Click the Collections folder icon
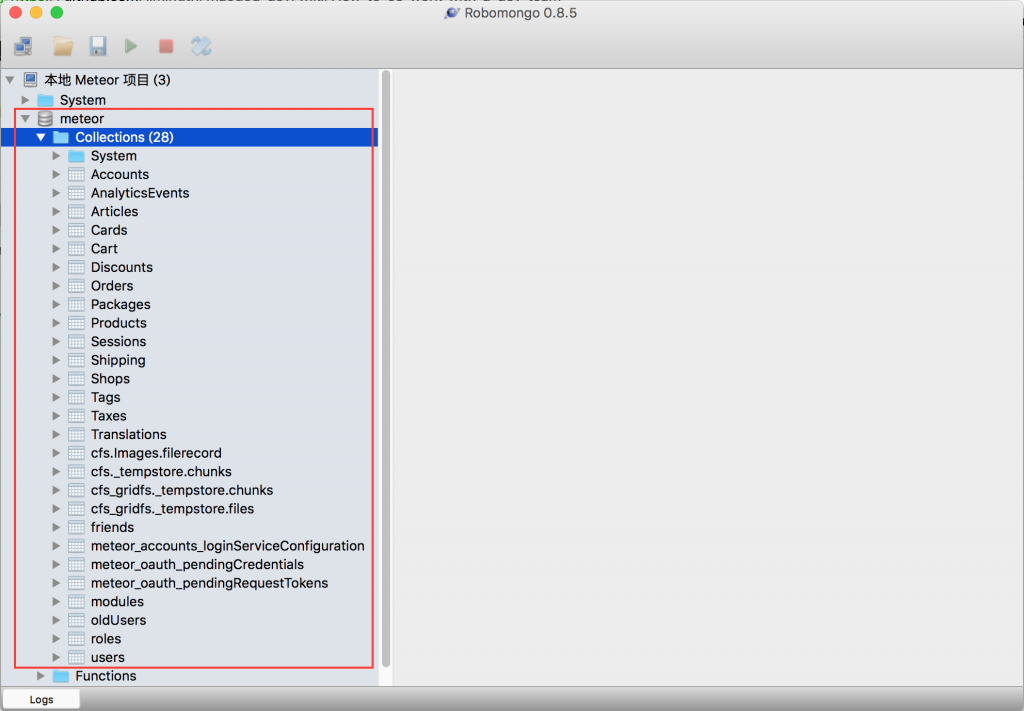The image size is (1024, 711). pos(61,137)
